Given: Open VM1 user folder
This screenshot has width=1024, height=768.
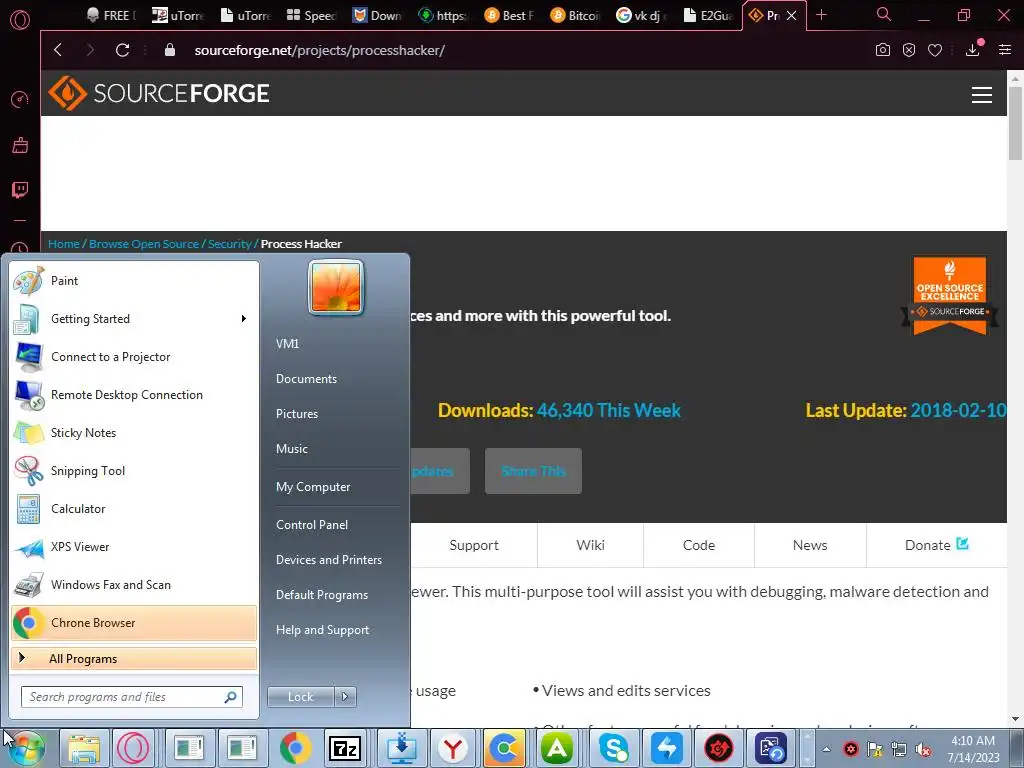Looking at the screenshot, I should (287, 344).
